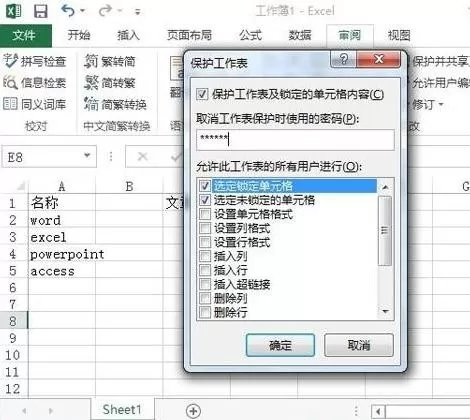470x420 pixels.
Task: Enable 设置行格式 permission
Action: [x=205, y=242]
